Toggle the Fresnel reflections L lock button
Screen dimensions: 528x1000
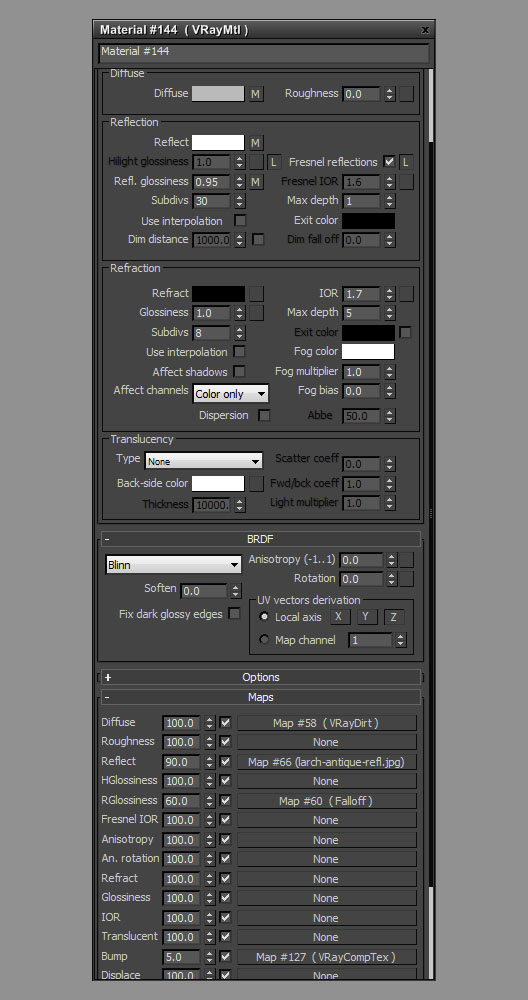406,162
